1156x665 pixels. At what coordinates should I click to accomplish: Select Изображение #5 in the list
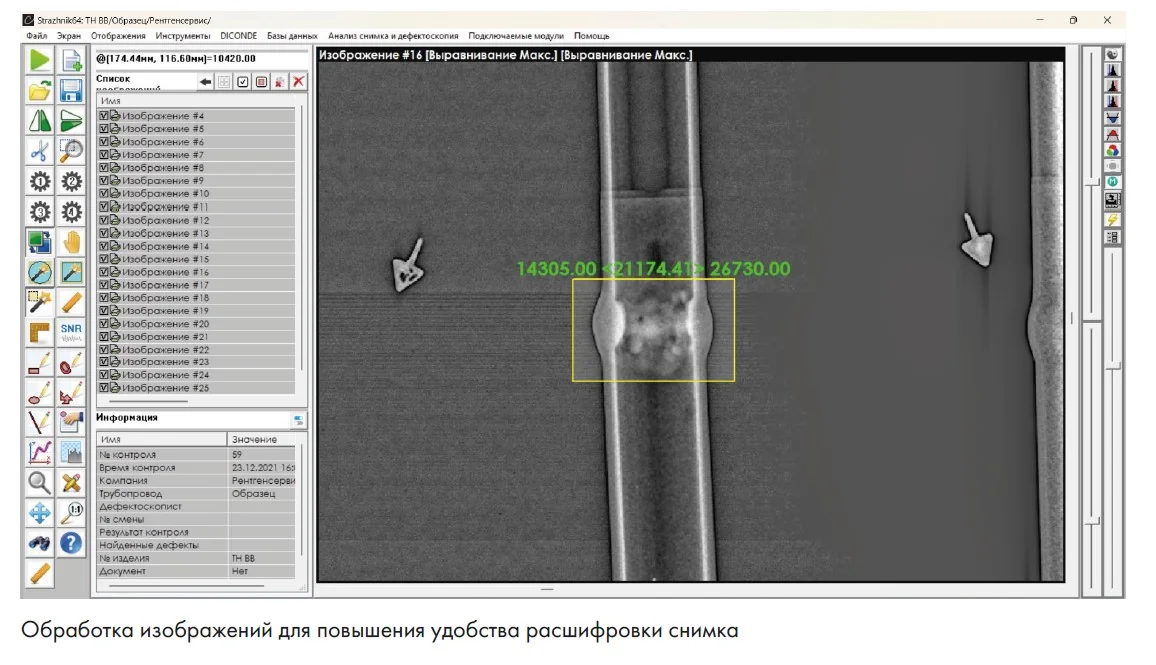tap(196, 129)
